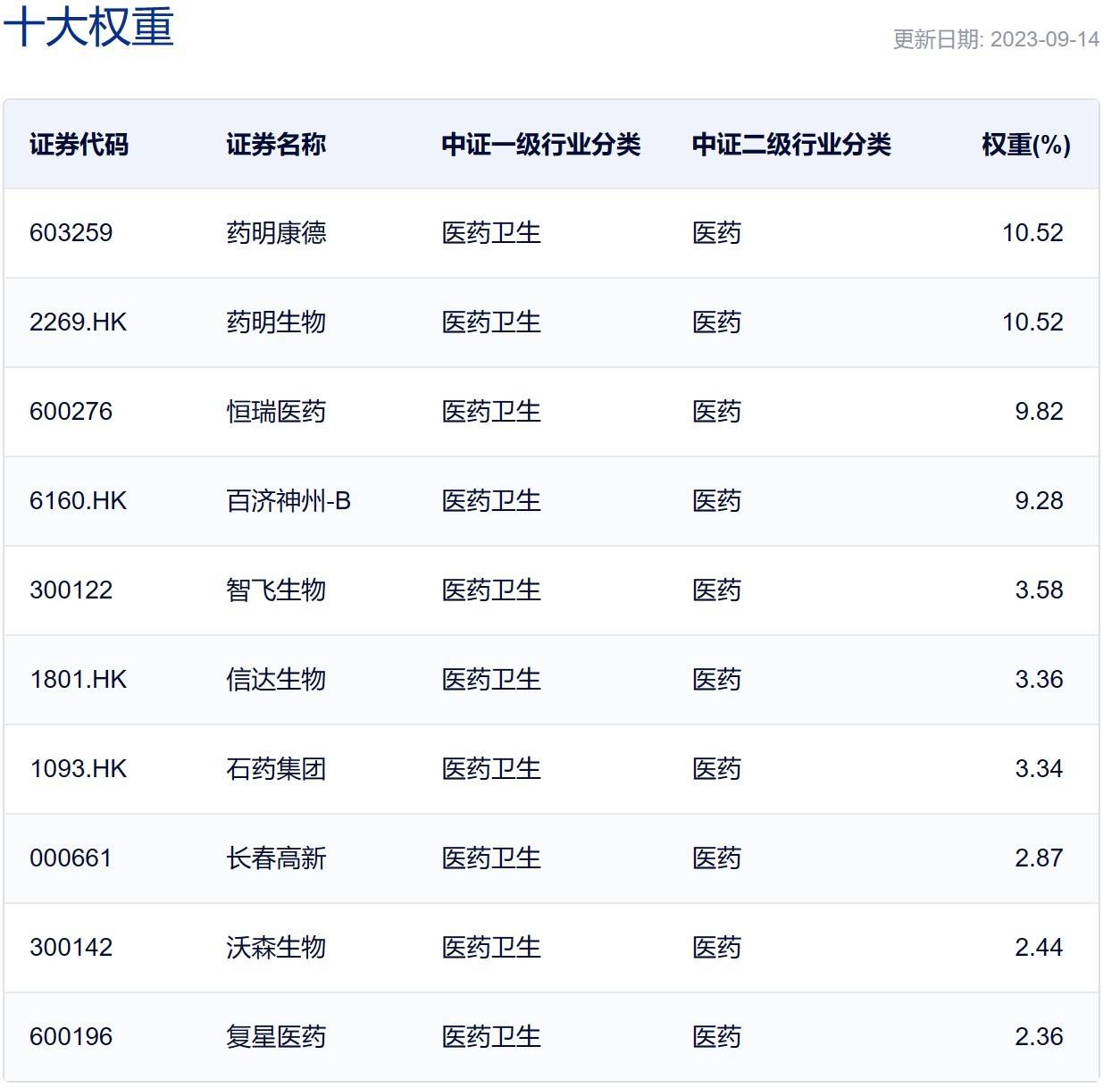Click the 权重(%) column header
Viewport: 1120px width, 1088px height.
[1025, 145]
